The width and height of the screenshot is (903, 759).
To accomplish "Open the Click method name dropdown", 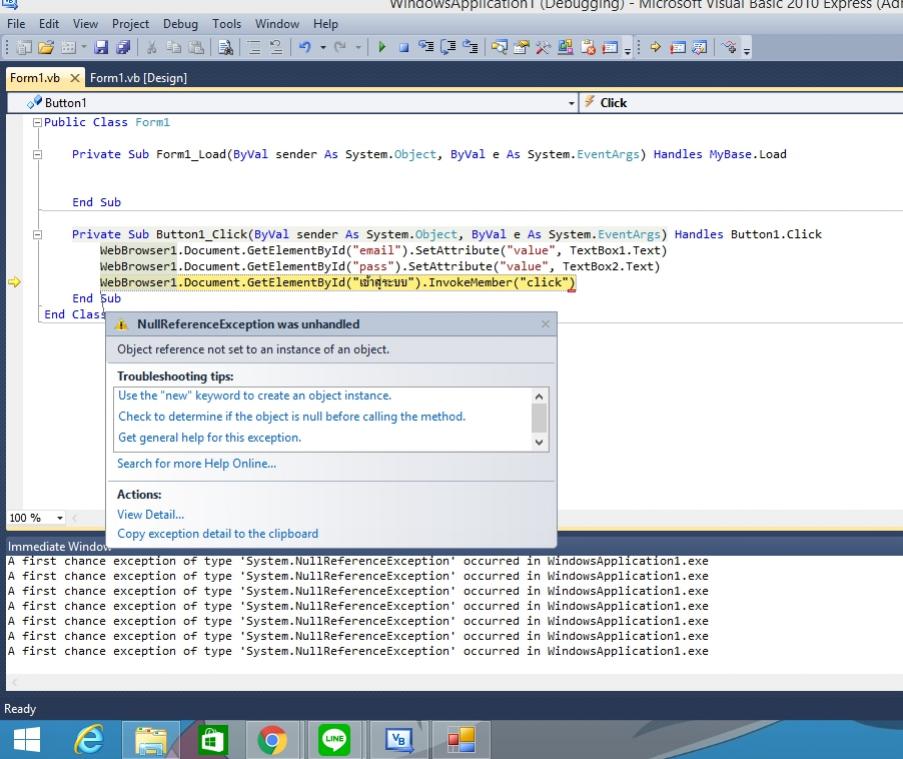I will 742,103.
